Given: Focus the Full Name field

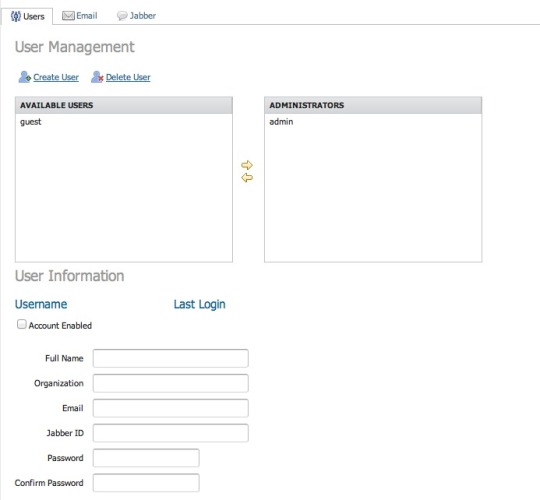Looking at the screenshot, I should tap(170, 358).
